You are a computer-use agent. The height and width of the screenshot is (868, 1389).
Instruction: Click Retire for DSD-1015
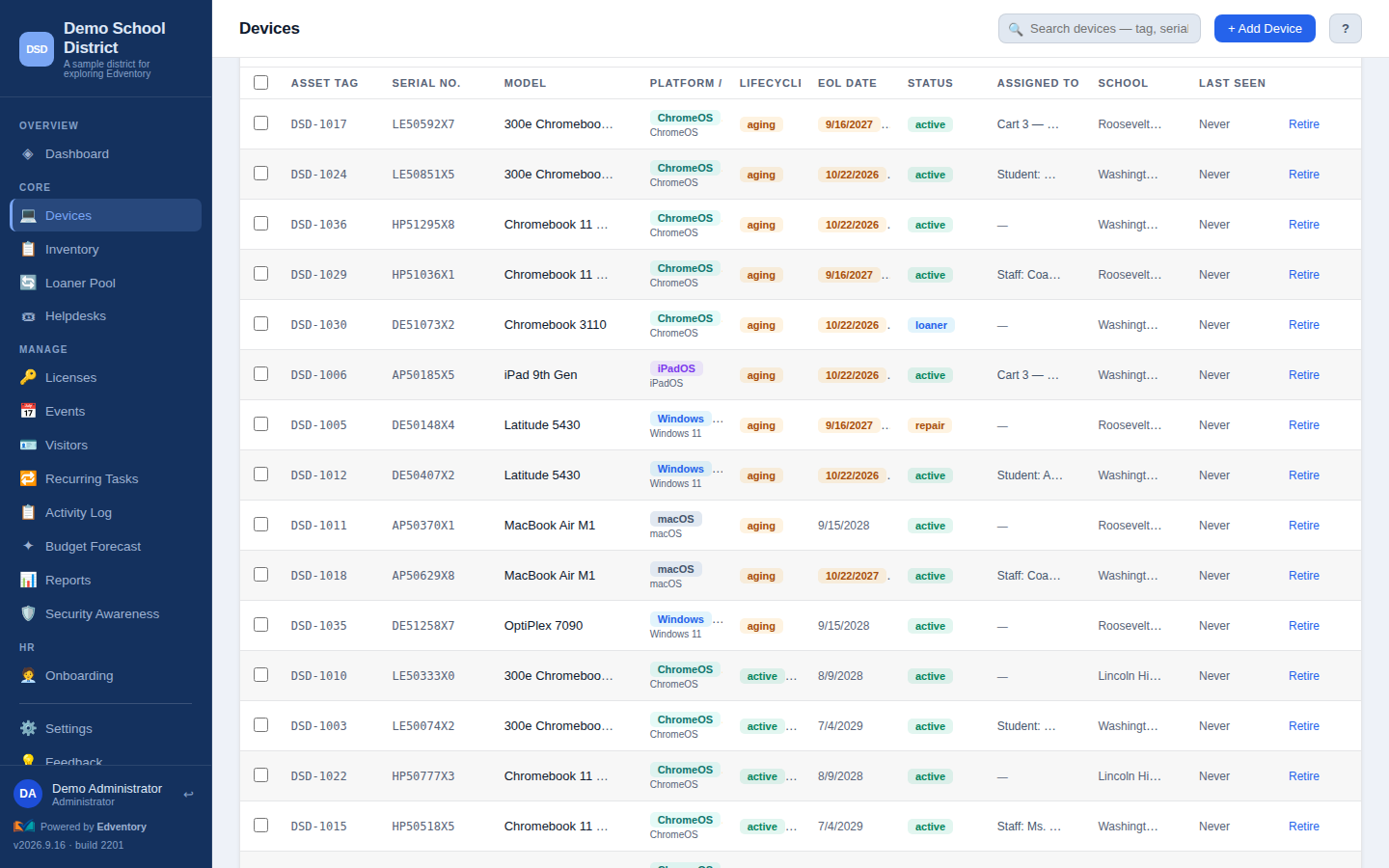[x=1304, y=827]
